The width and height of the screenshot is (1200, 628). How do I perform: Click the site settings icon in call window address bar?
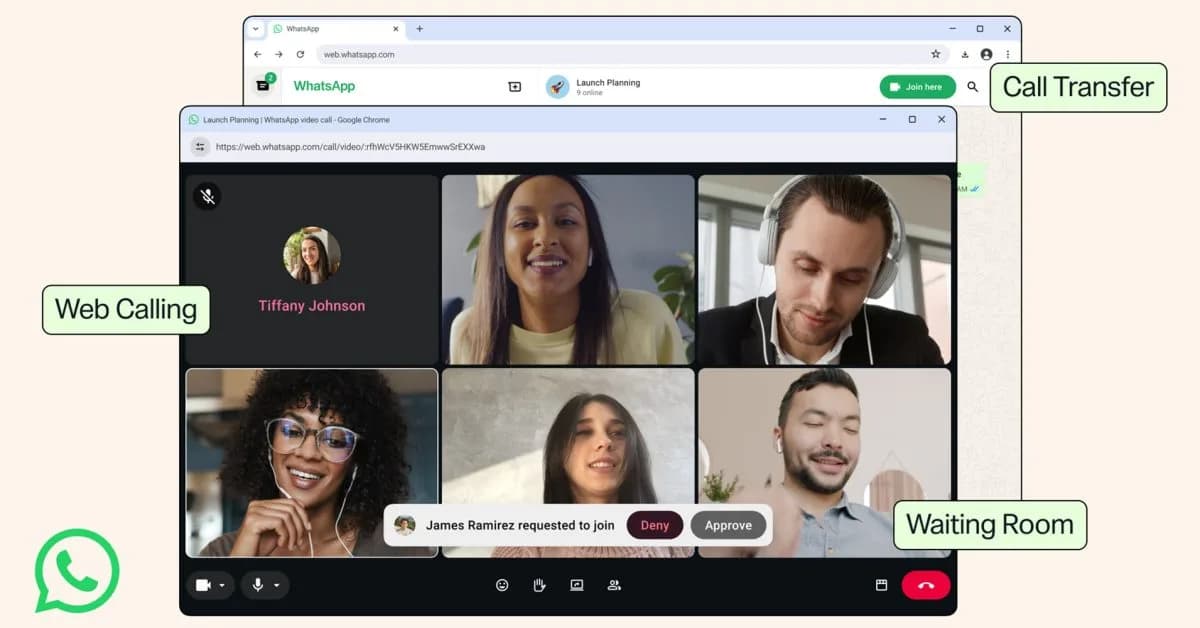200,147
